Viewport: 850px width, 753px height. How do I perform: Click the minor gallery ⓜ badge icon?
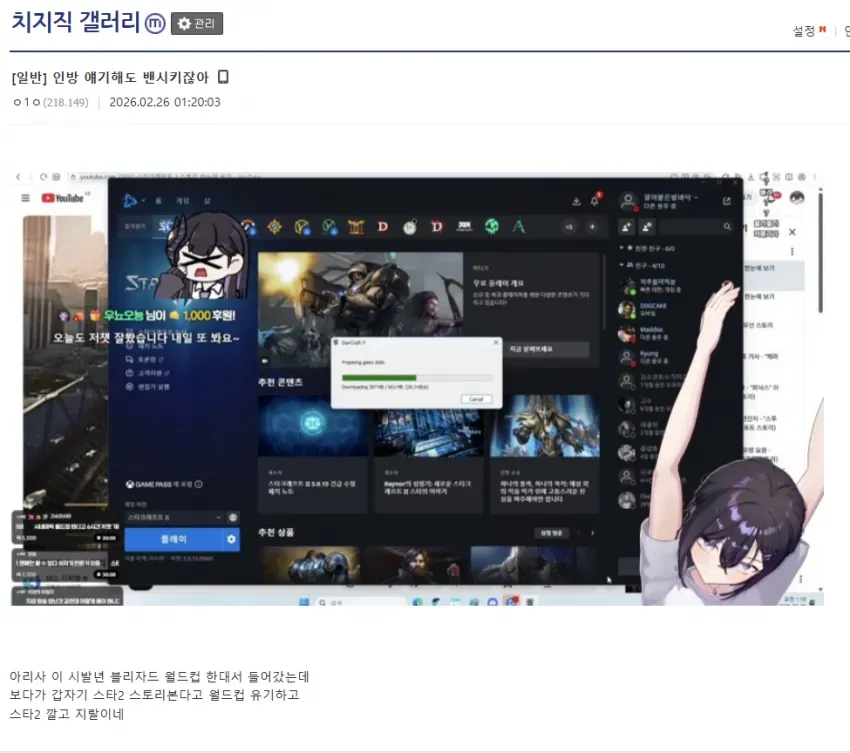tap(155, 23)
